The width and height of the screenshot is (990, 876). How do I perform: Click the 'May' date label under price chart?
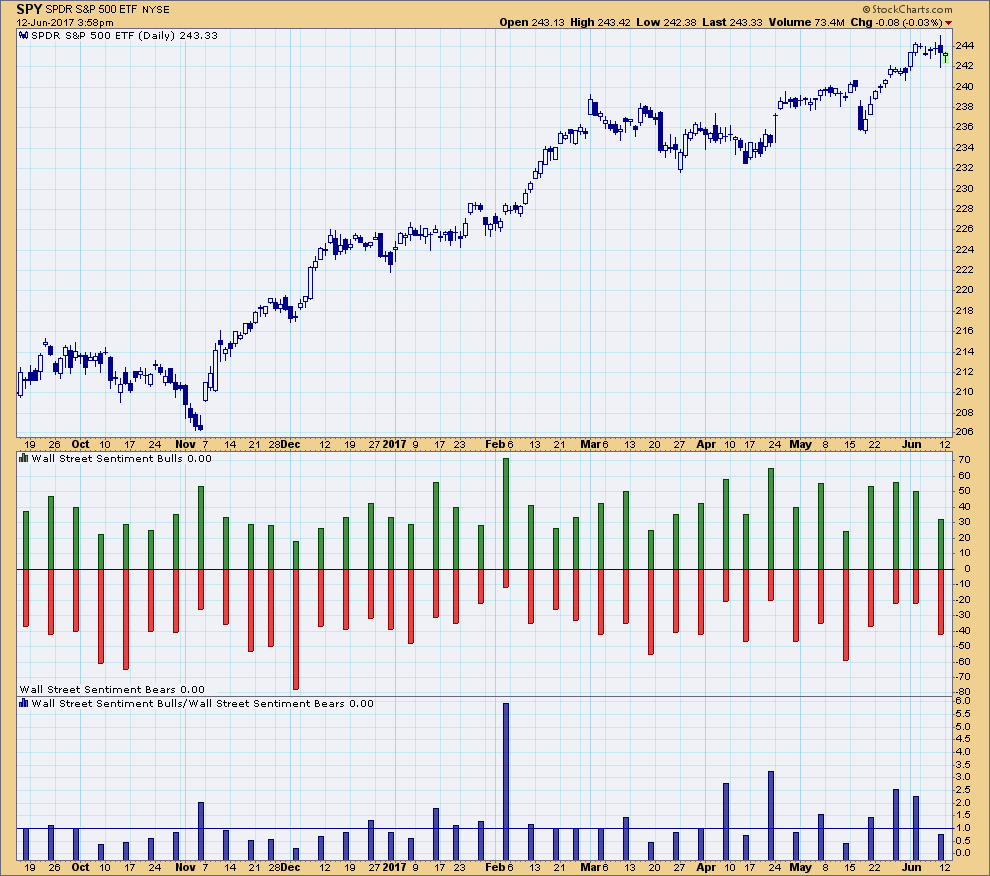tap(801, 444)
